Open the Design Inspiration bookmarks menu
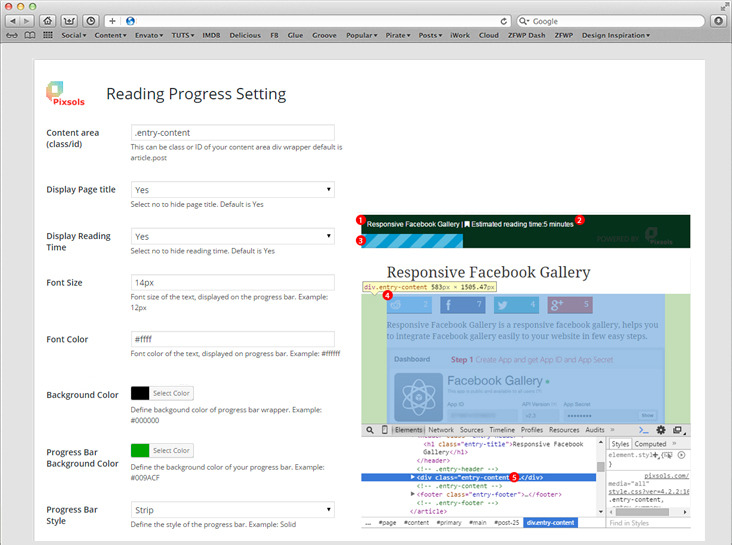Screen dimensions: 732x545 pos(616,35)
